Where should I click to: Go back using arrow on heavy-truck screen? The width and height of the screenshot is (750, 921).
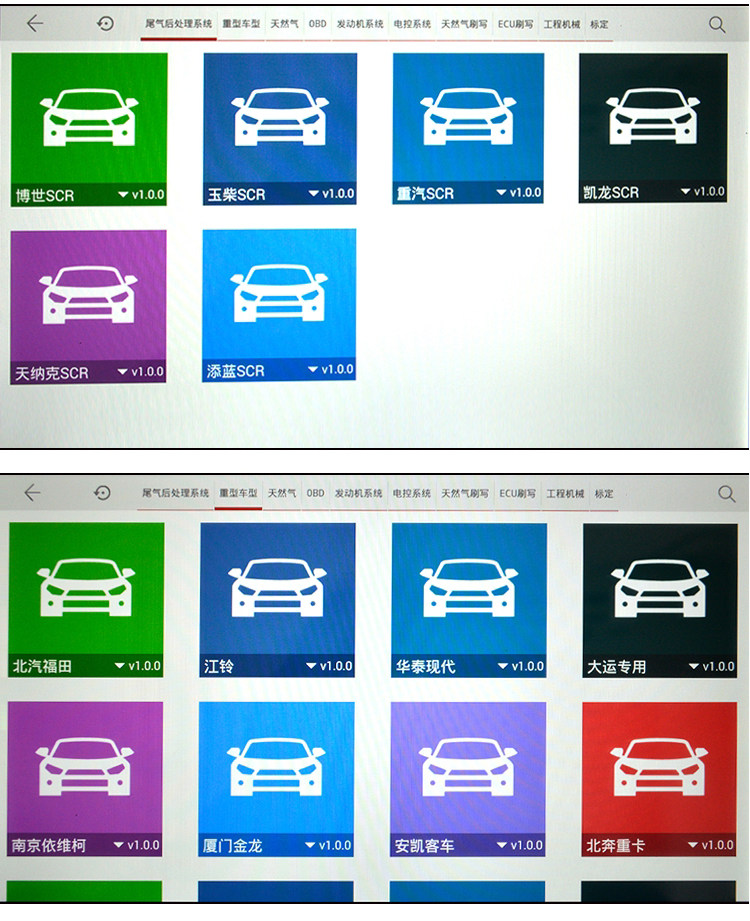tap(32, 493)
